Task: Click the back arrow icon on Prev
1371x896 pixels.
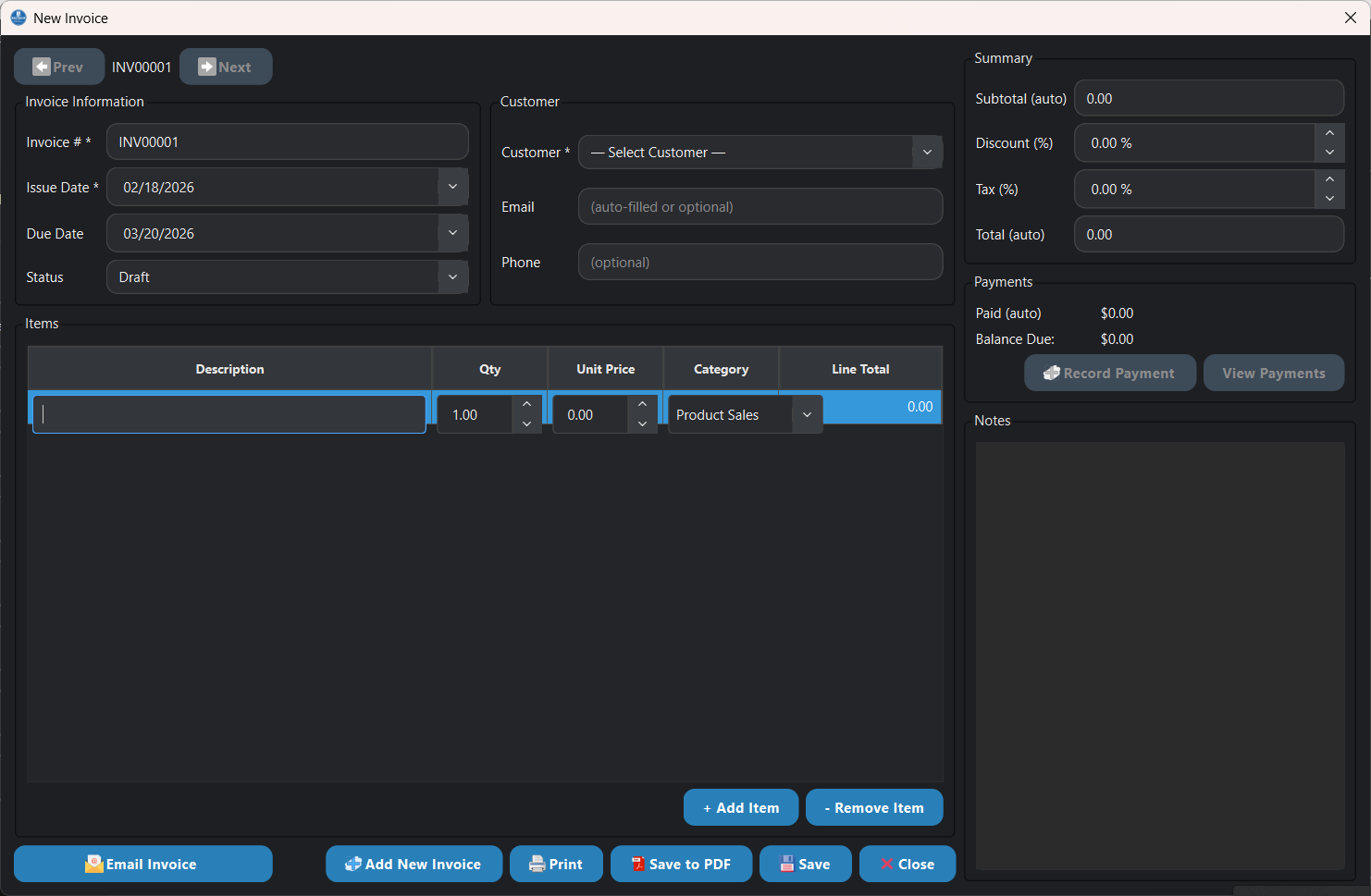Action: (x=43, y=66)
